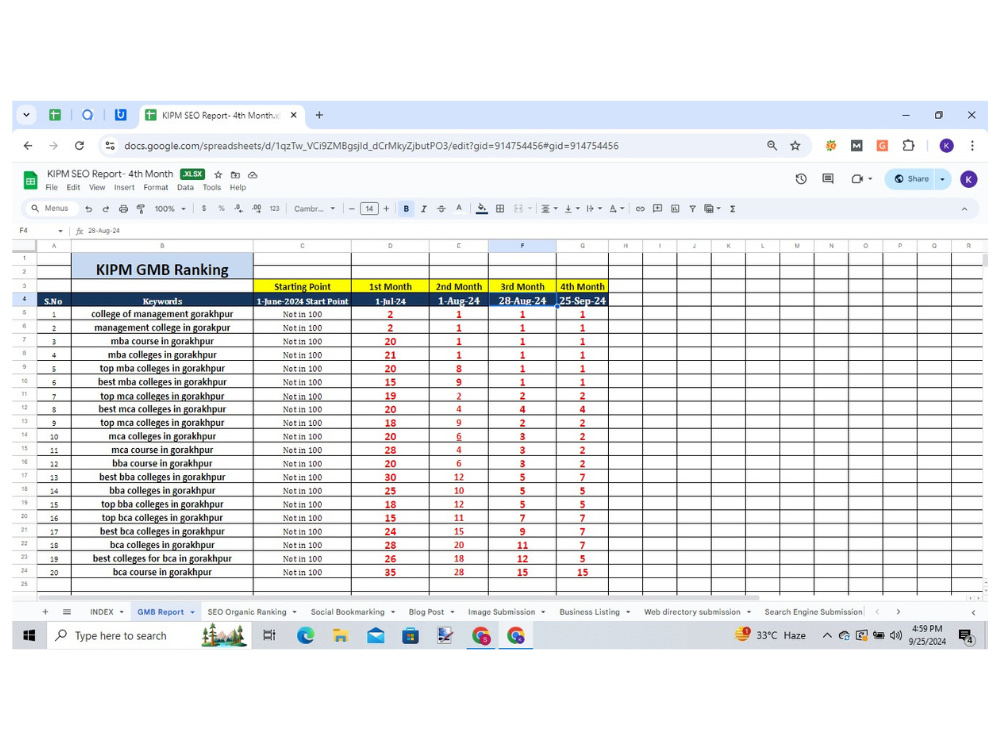Click the Menus search box

pos(50,209)
